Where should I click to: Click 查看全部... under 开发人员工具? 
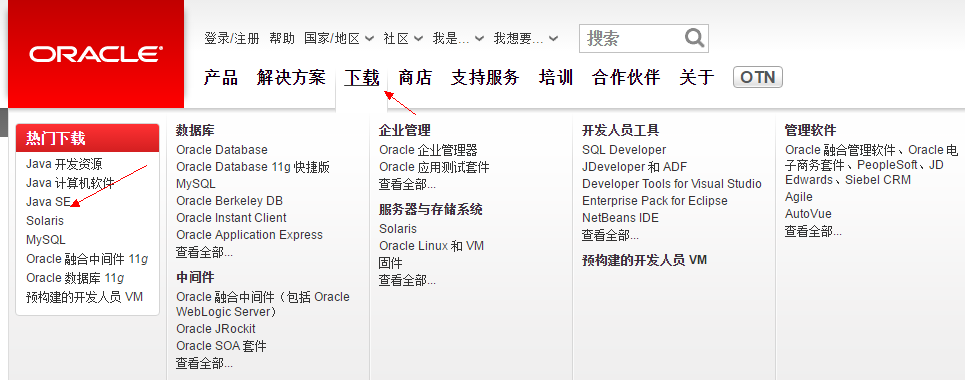[611, 235]
